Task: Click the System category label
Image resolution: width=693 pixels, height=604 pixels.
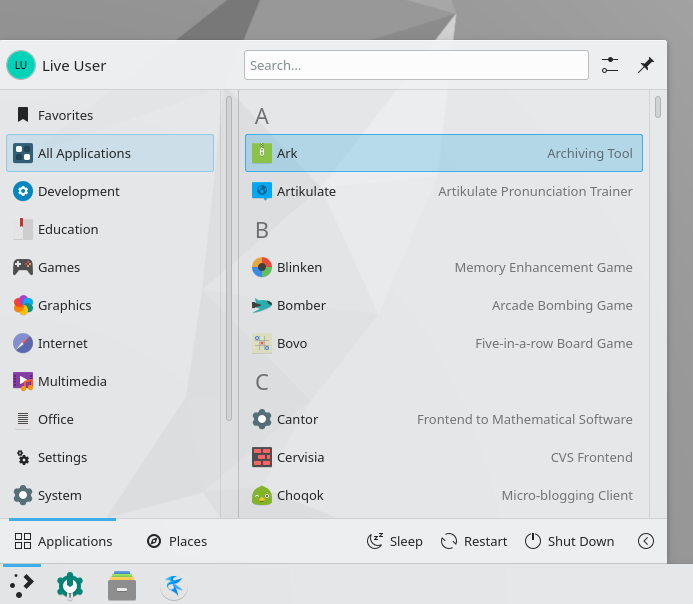Action: pos(60,495)
